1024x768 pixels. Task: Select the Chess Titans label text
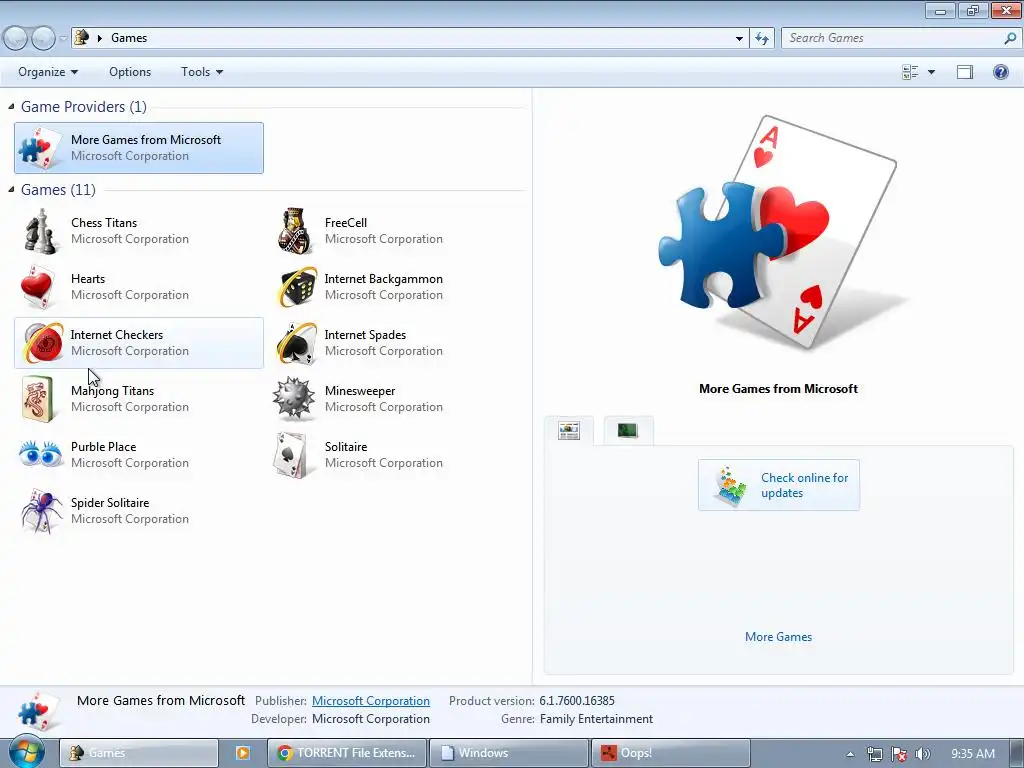click(104, 223)
